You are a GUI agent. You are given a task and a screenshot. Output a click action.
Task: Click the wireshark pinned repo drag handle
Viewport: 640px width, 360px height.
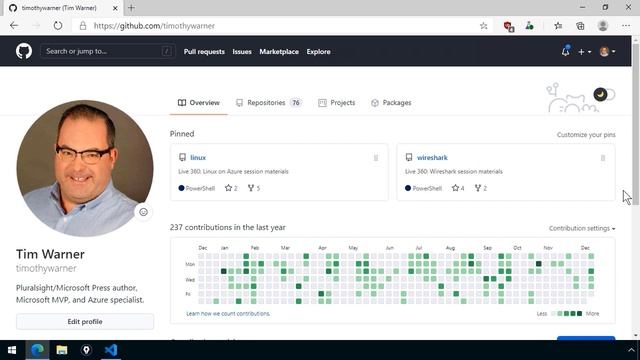tap(603, 158)
